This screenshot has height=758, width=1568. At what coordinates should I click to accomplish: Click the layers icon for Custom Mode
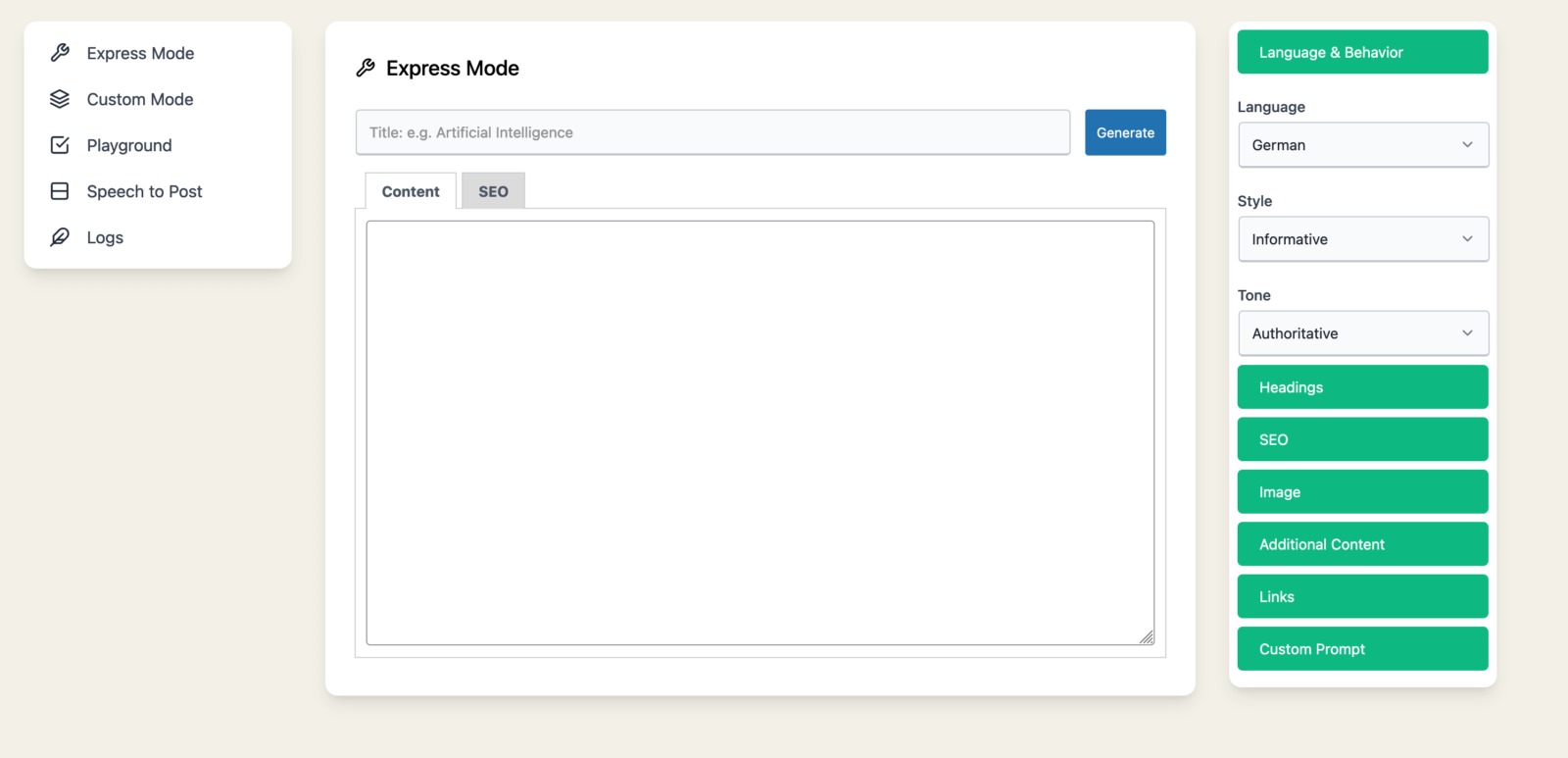(x=60, y=99)
